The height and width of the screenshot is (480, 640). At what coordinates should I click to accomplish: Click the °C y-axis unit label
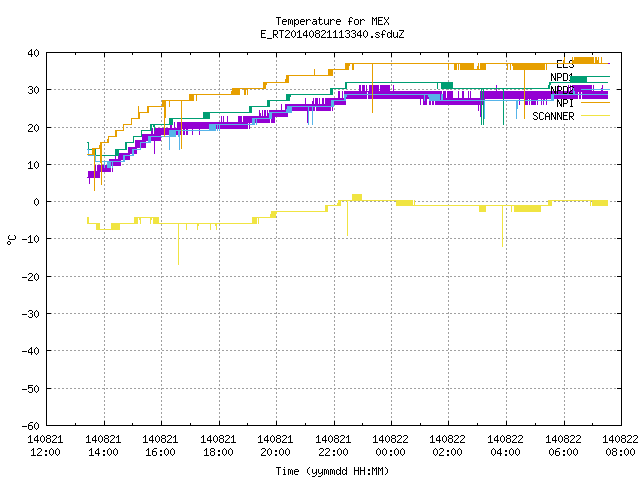(12, 240)
